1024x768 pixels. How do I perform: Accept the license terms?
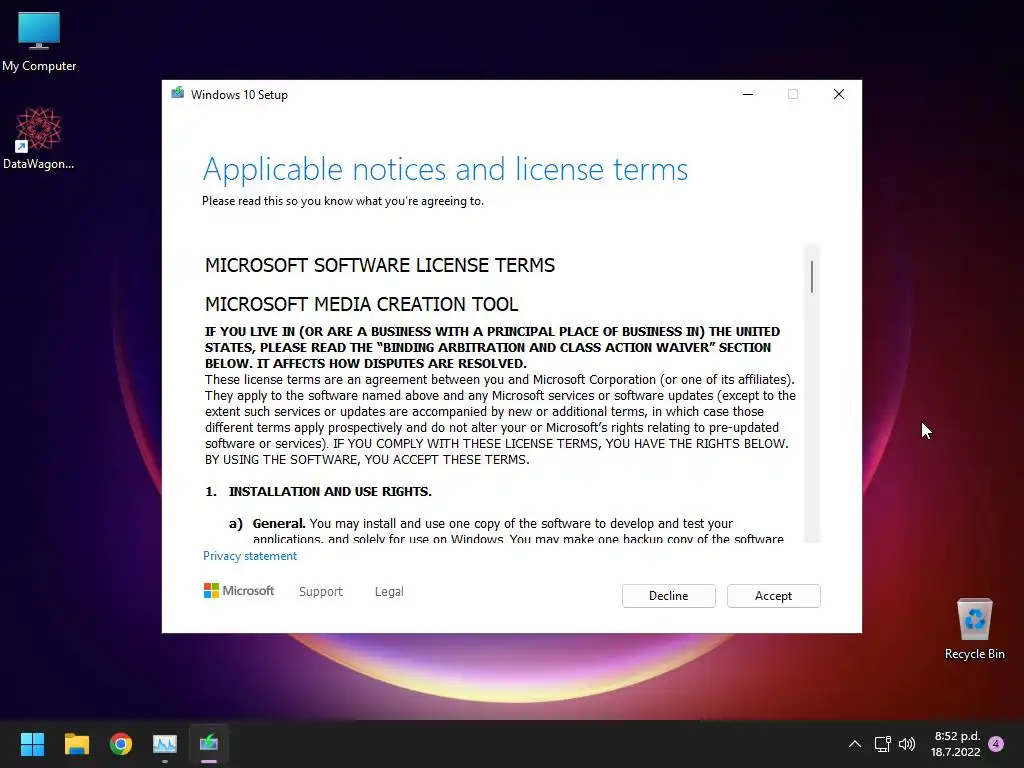[773, 596]
